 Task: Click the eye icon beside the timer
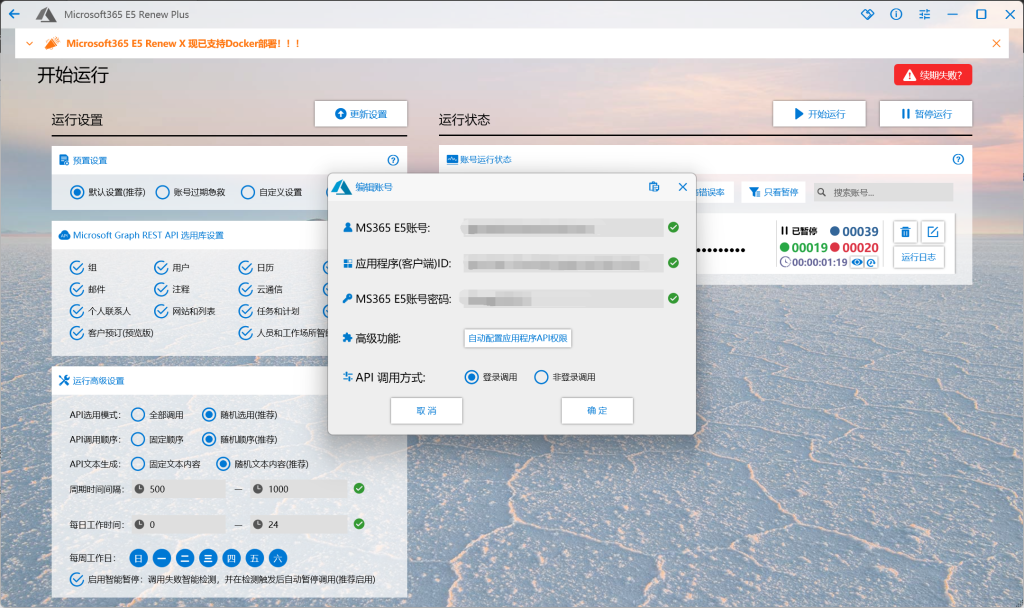coord(857,263)
